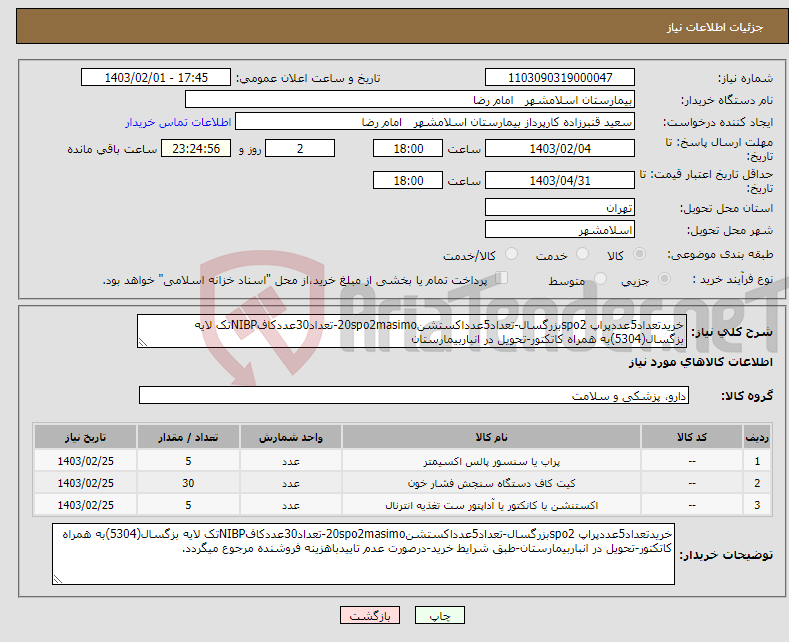Click row number 3 in the items table
The width and height of the screenshot is (789, 642).
757,505
